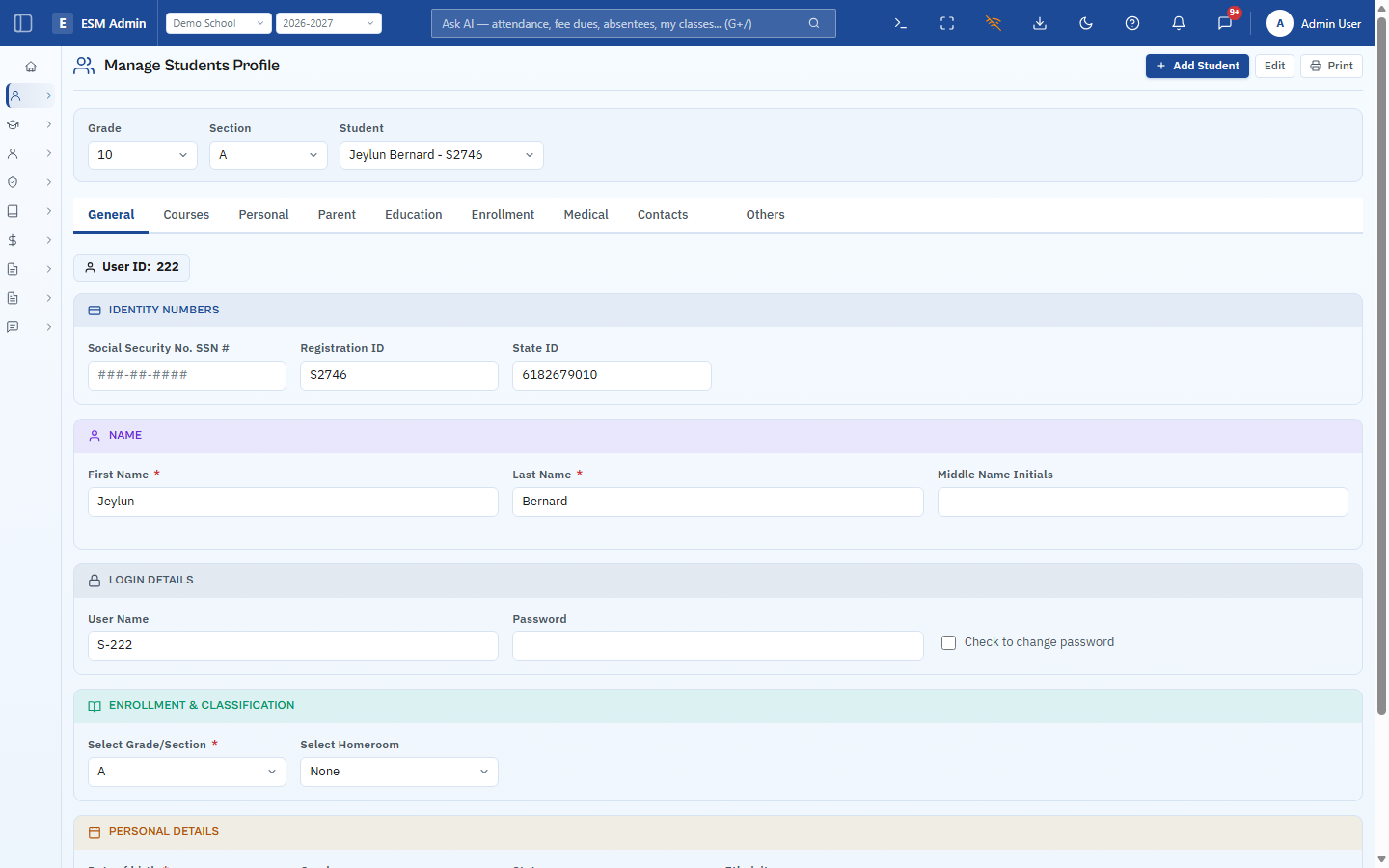Open the Select Grade/Section dropdown
Screen dimensions: 1389x868
click(187, 772)
